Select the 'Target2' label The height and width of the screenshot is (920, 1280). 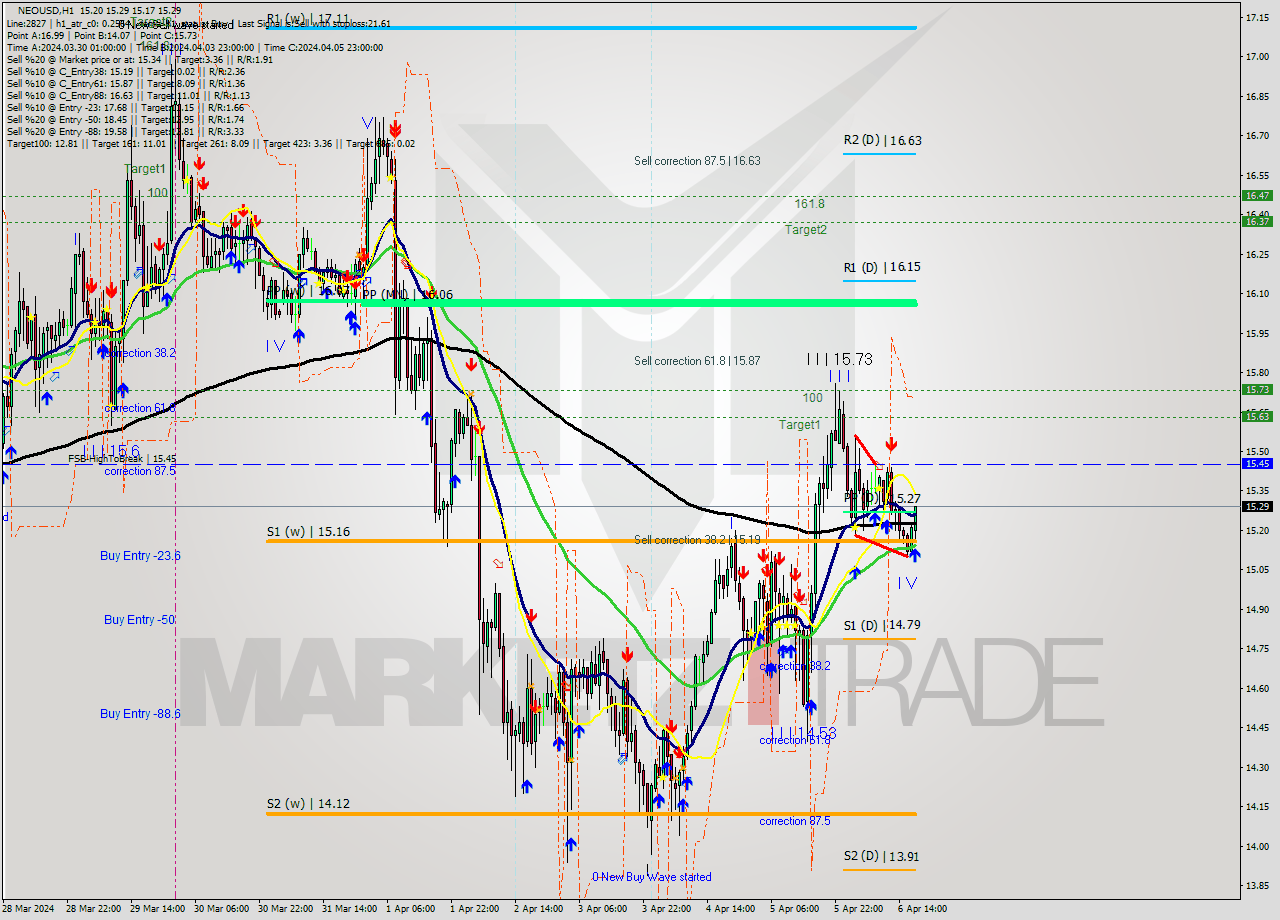point(806,230)
